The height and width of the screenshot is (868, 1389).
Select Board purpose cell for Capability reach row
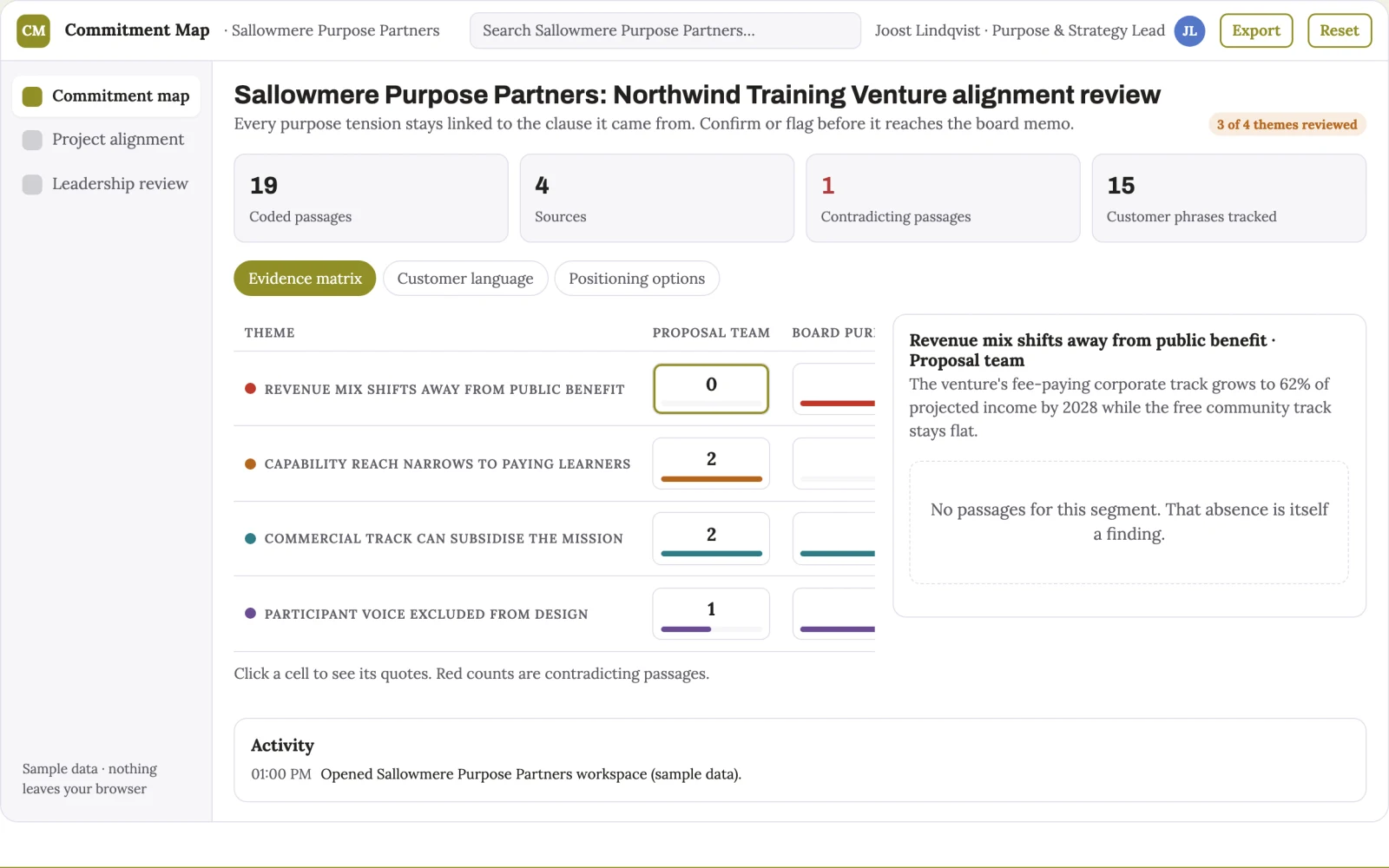(834, 464)
